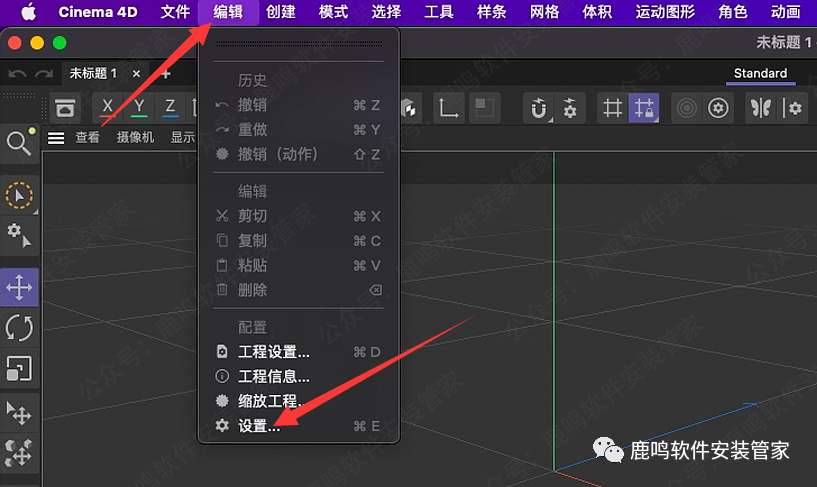Screen dimensions: 817x487
Task: Click the cursor with move-cross tool
Action: pyautogui.click(x=20, y=414)
